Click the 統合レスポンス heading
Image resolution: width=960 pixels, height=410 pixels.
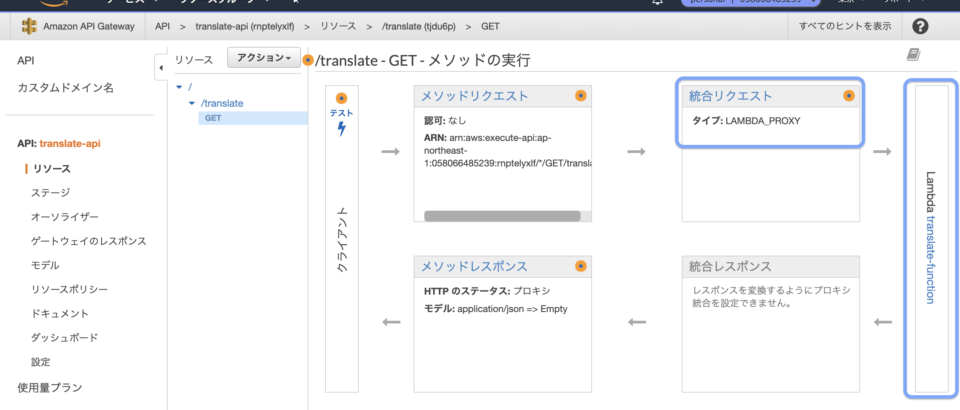point(730,266)
